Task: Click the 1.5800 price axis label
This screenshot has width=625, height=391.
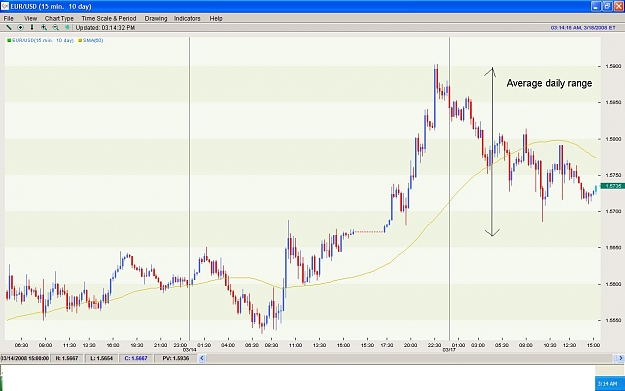Action: coord(613,139)
